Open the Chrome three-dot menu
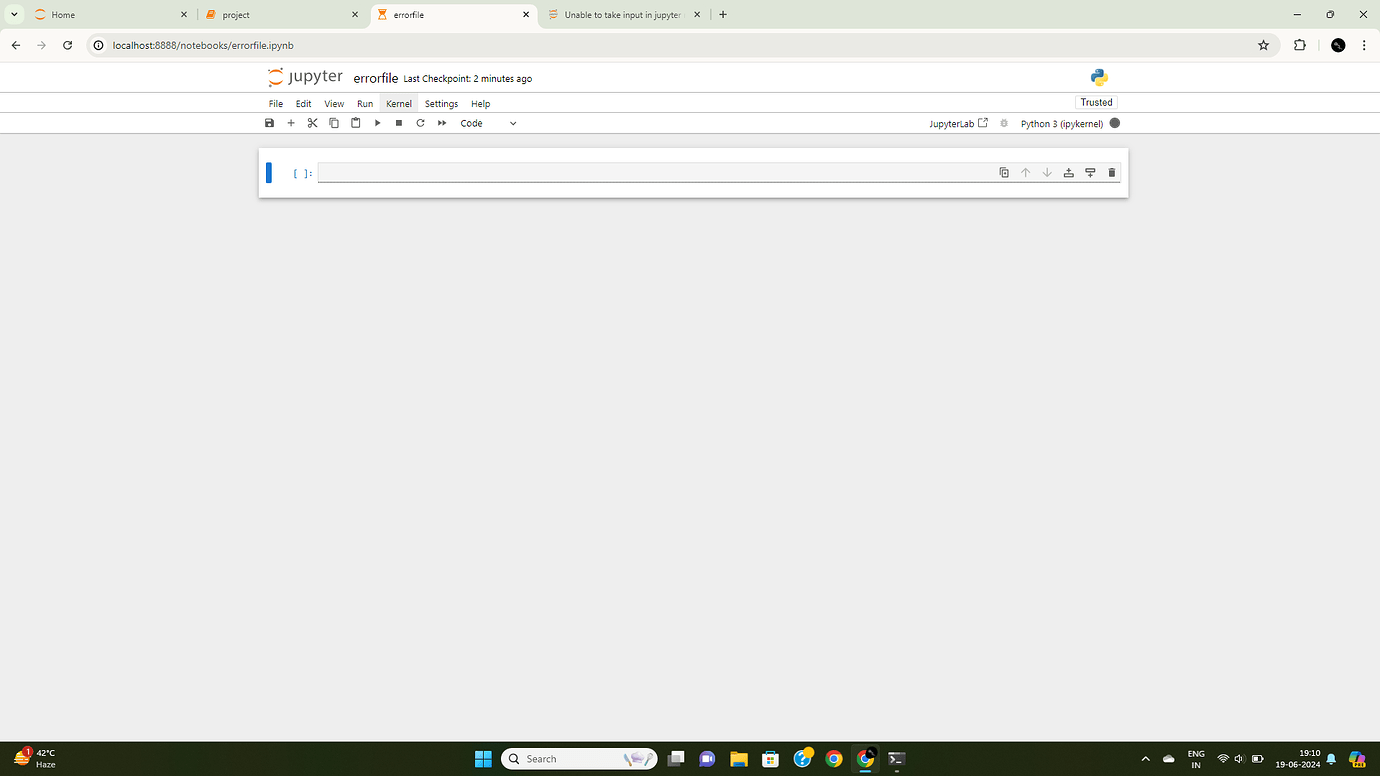The height and width of the screenshot is (776, 1380). coord(1364,45)
